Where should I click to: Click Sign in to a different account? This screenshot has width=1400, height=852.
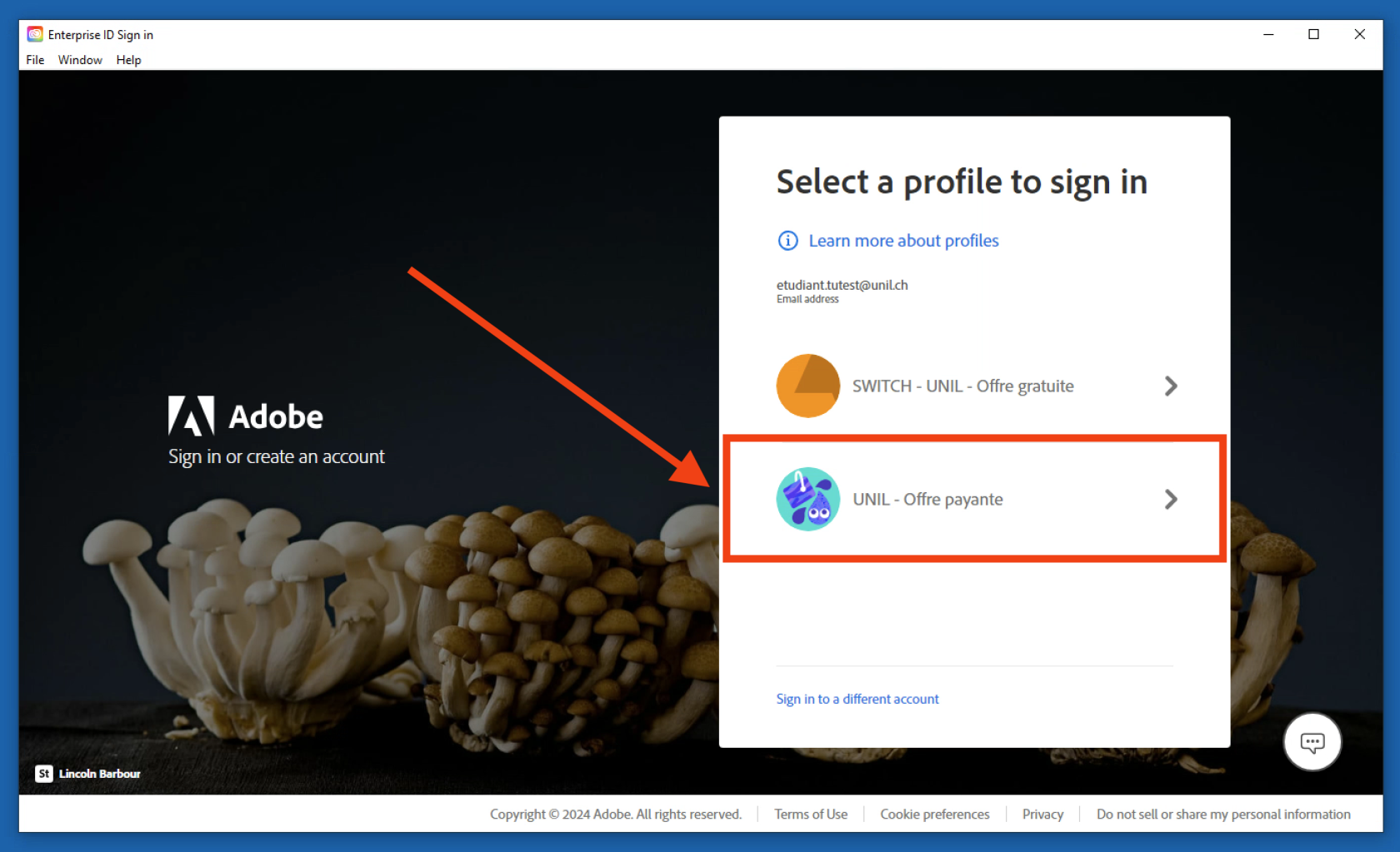point(857,699)
